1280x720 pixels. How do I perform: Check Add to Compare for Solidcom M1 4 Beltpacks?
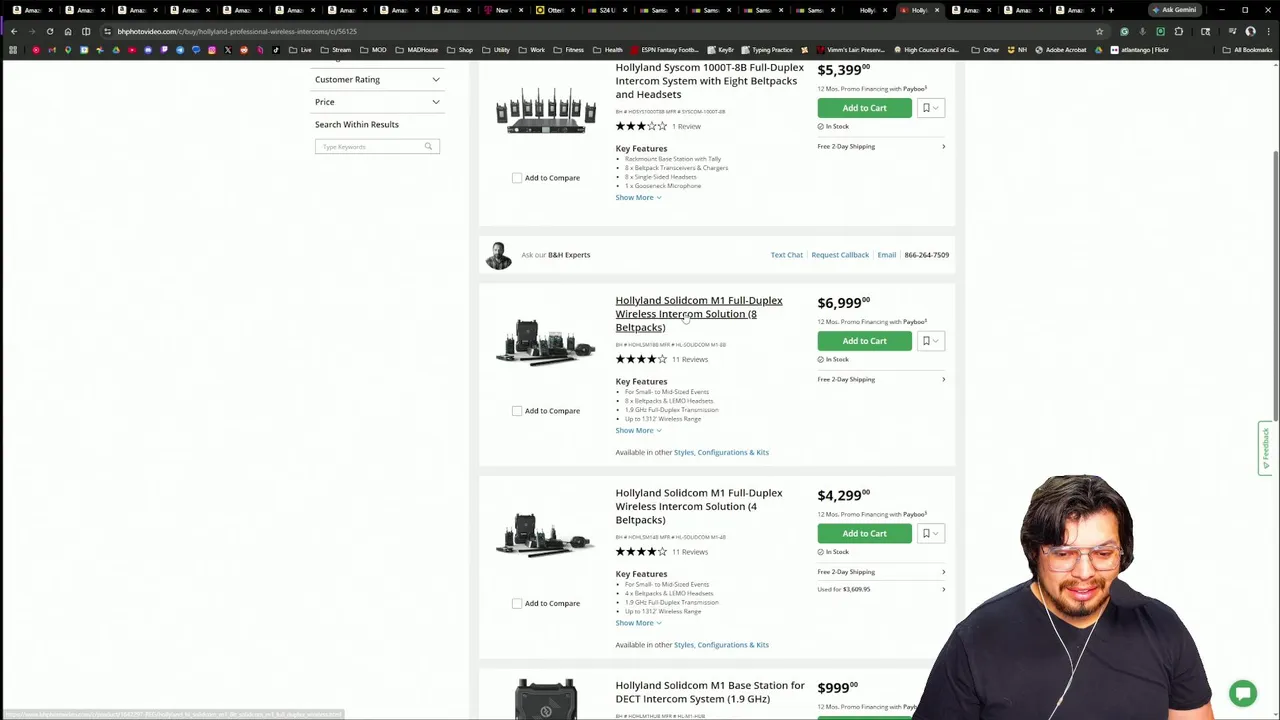click(517, 603)
